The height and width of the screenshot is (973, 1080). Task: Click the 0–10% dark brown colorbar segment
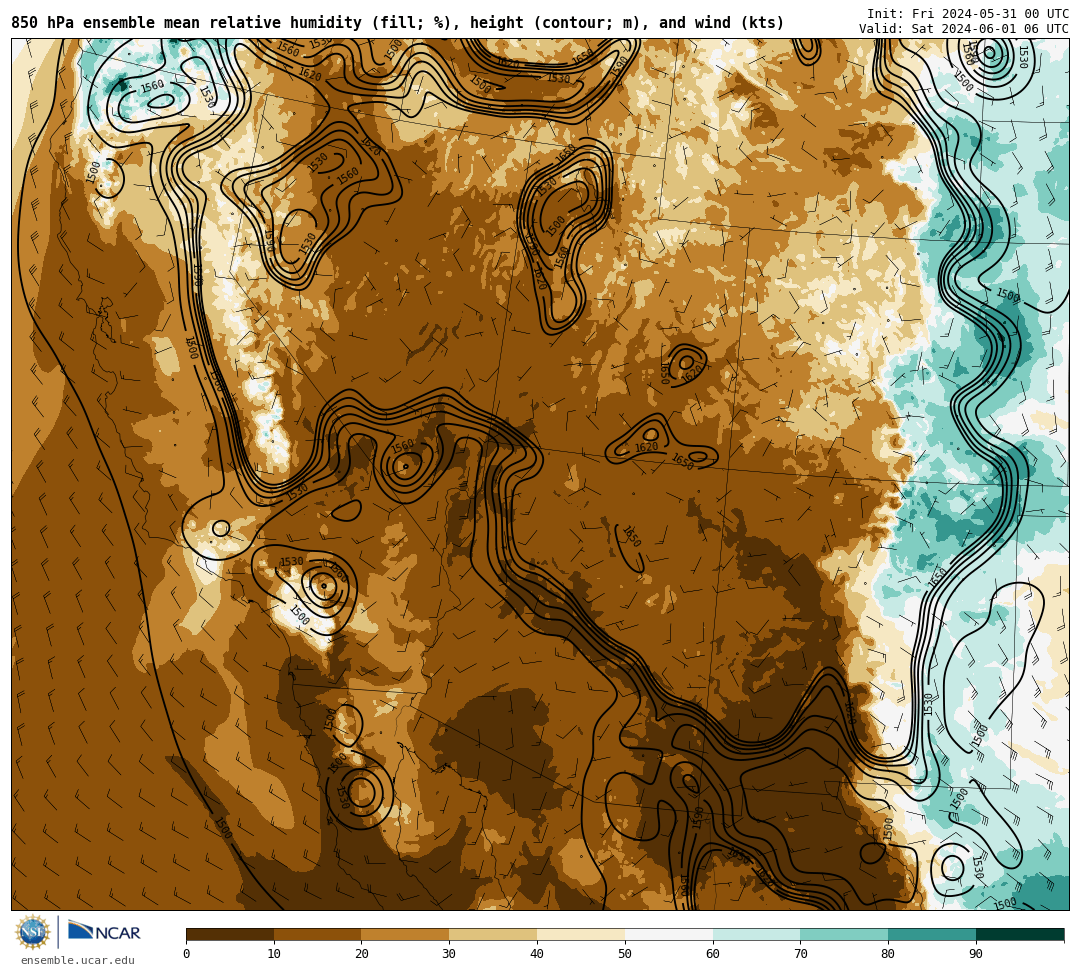[230, 934]
